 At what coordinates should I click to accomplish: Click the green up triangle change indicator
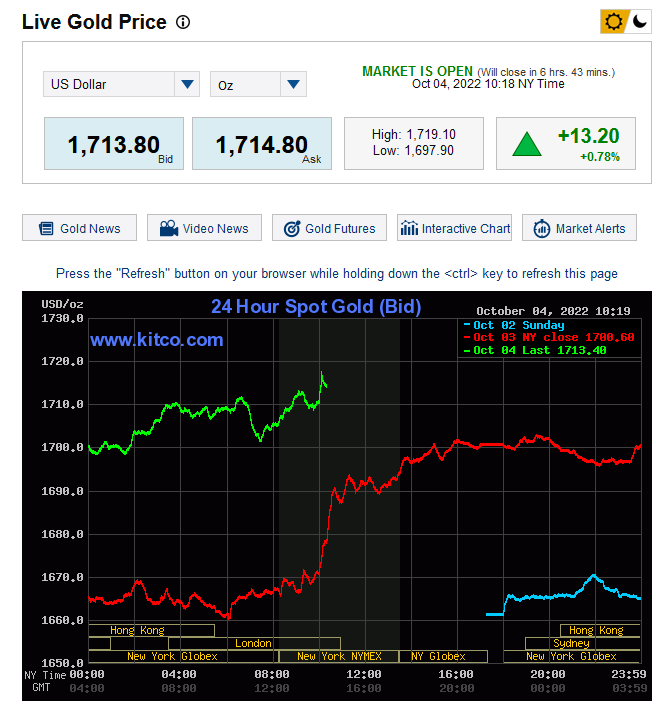[527, 144]
